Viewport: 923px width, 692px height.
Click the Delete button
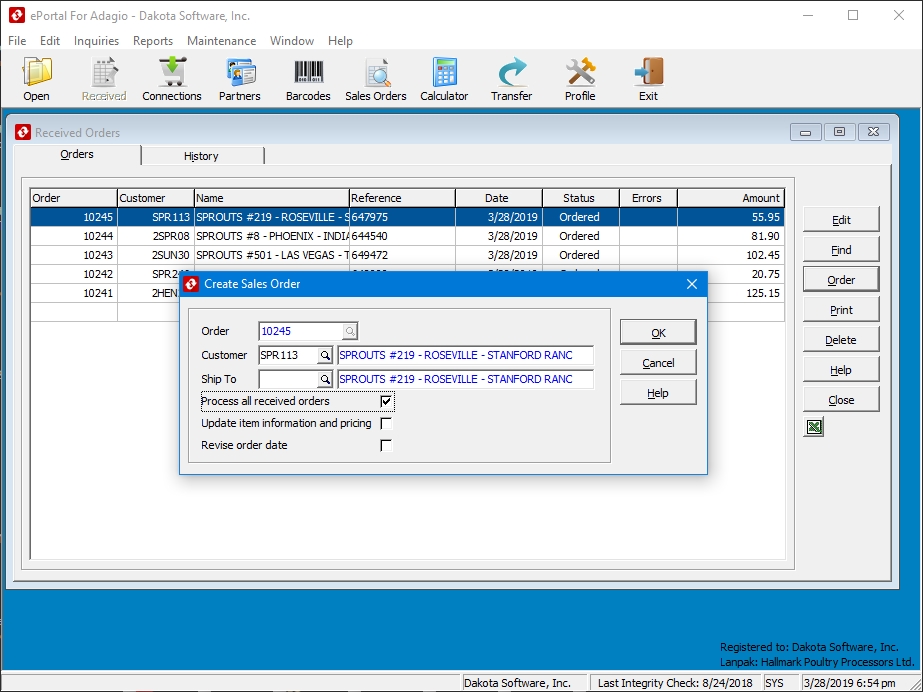click(841, 340)
